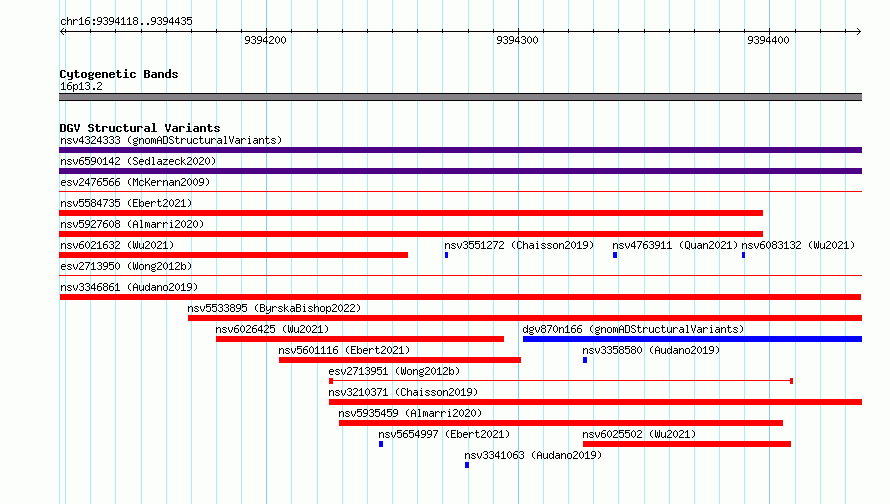This screenshot has height=504, width=890.
Task: Click the red nsv3346861 variant bar
Action: click(x=460, y=297)
